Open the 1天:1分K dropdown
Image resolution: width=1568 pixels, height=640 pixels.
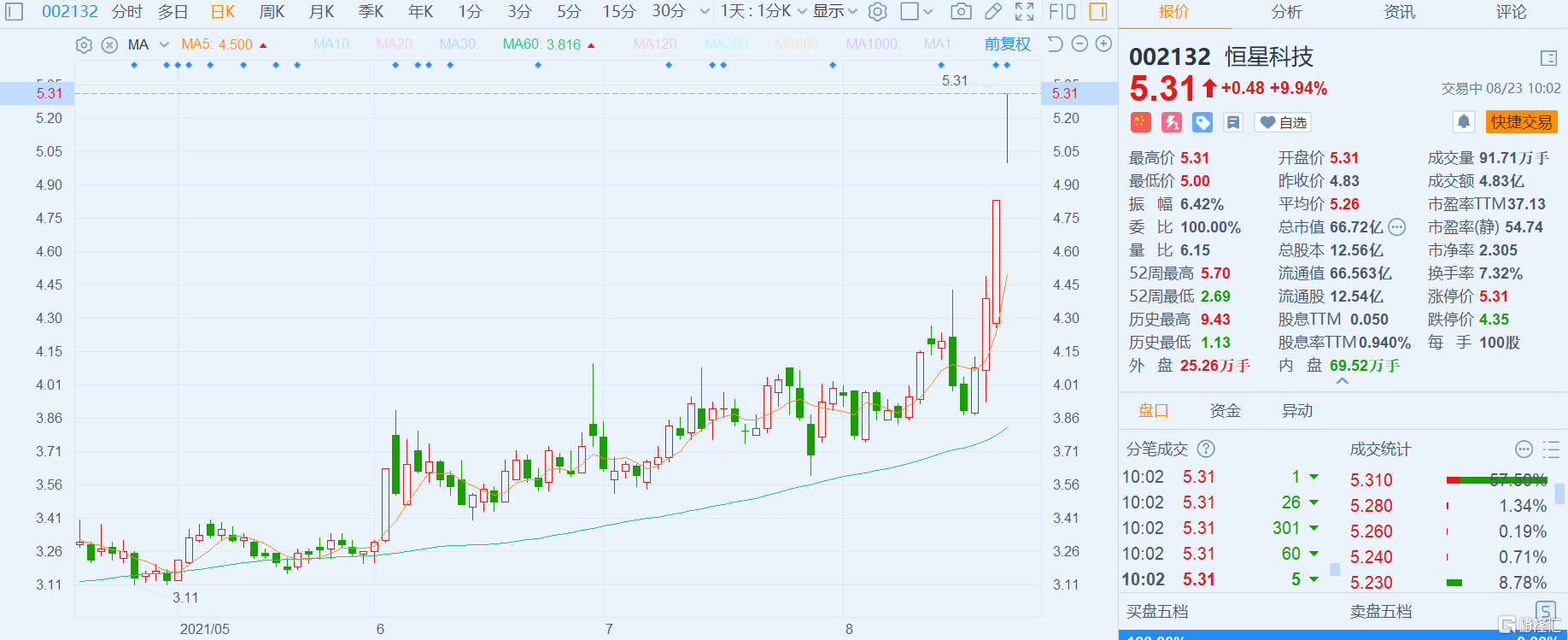(763, 12)
